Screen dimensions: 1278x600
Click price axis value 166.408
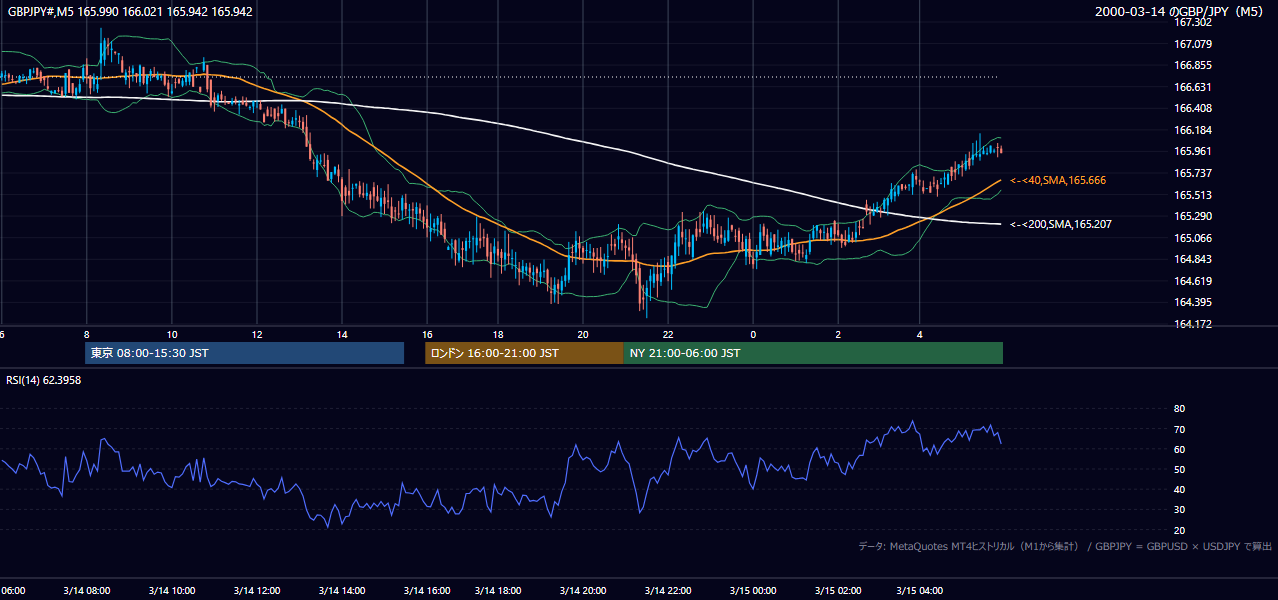[1192, 108]
